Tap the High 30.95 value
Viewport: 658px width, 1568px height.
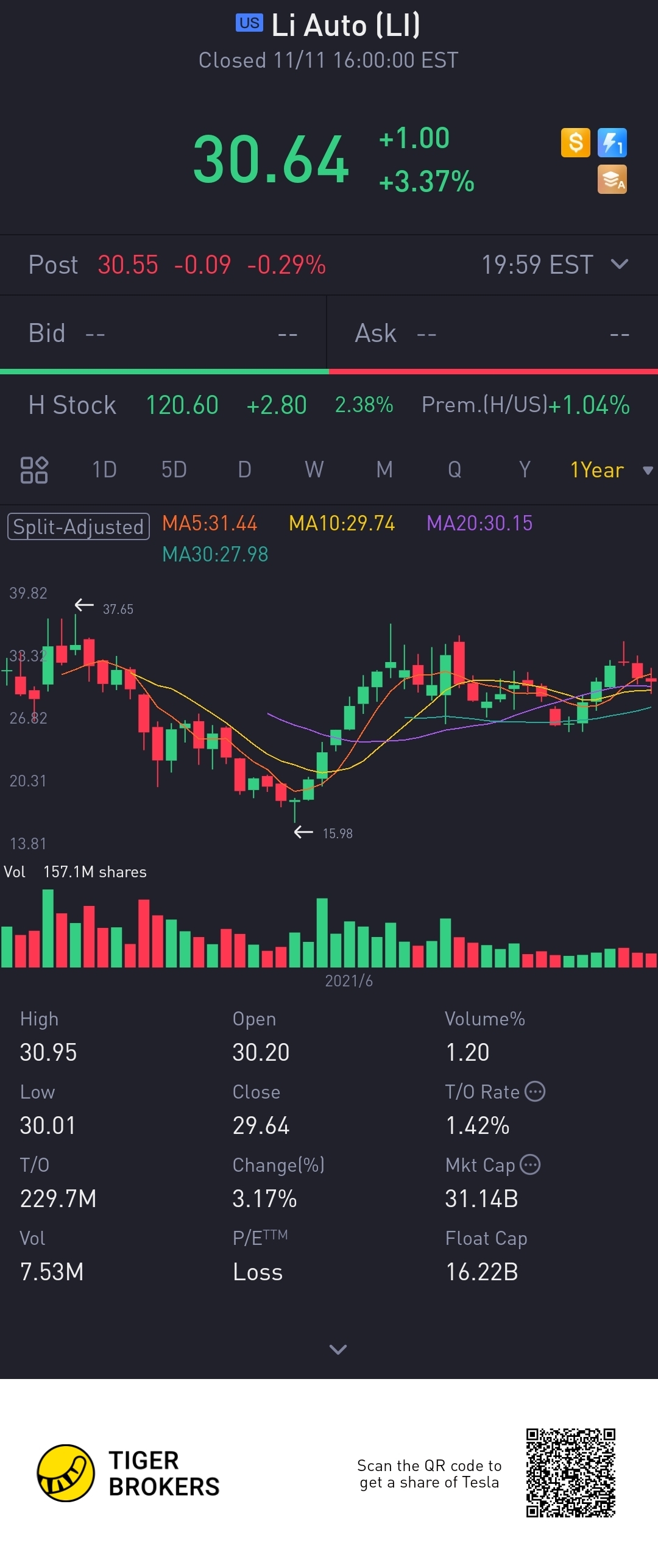point(48,1052)
